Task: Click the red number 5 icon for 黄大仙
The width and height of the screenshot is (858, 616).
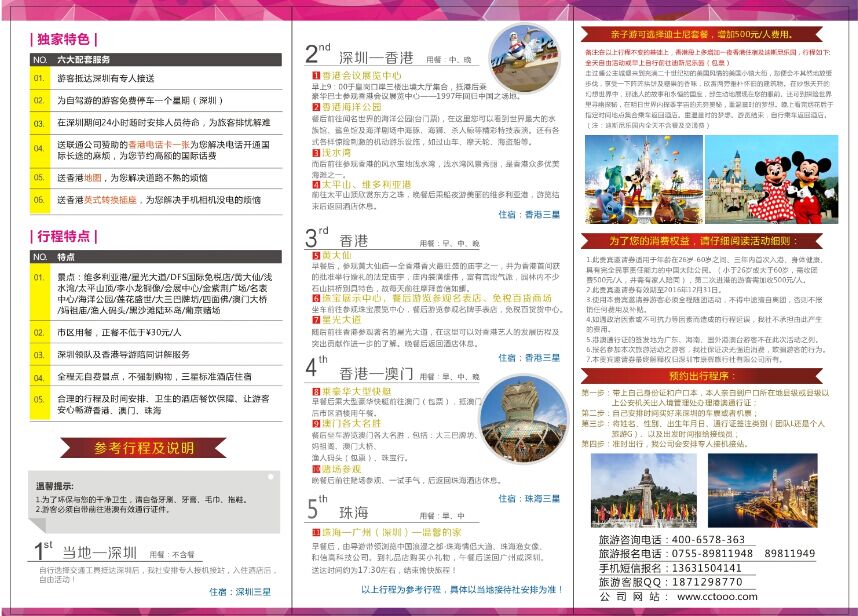Action: [315, 255]
